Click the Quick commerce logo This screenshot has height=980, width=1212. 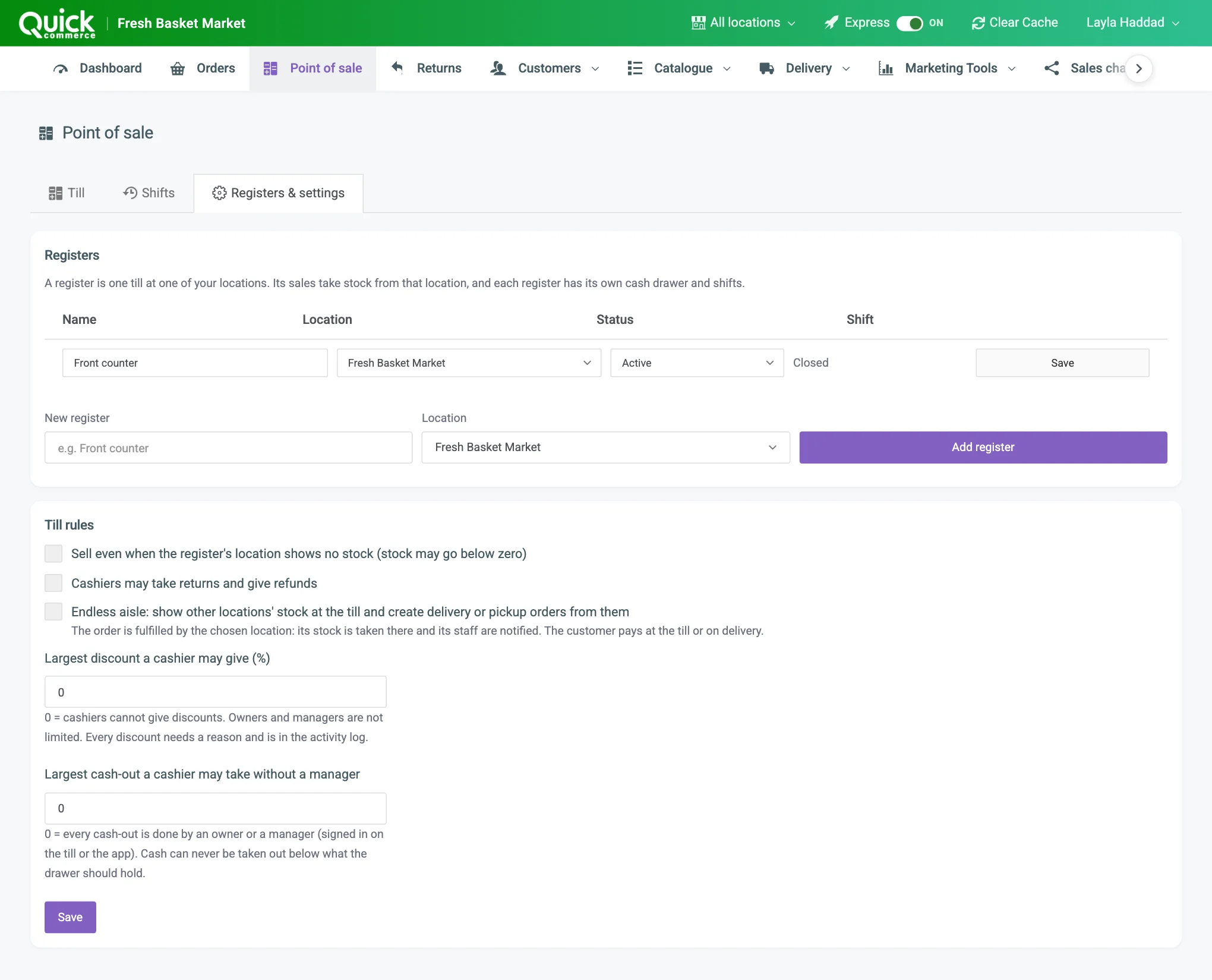click(x=57, y=24)
